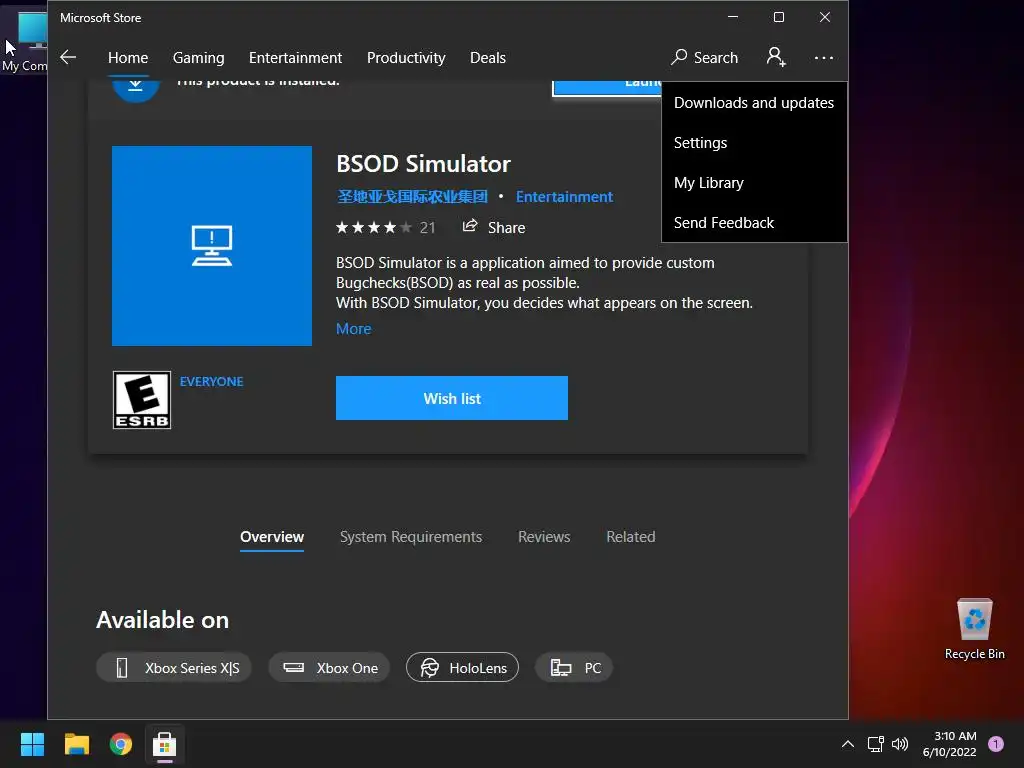Click the EVERYONE rating link
Screen dimensions: 1024x768
pyautogui.click(x=212, y=381)
